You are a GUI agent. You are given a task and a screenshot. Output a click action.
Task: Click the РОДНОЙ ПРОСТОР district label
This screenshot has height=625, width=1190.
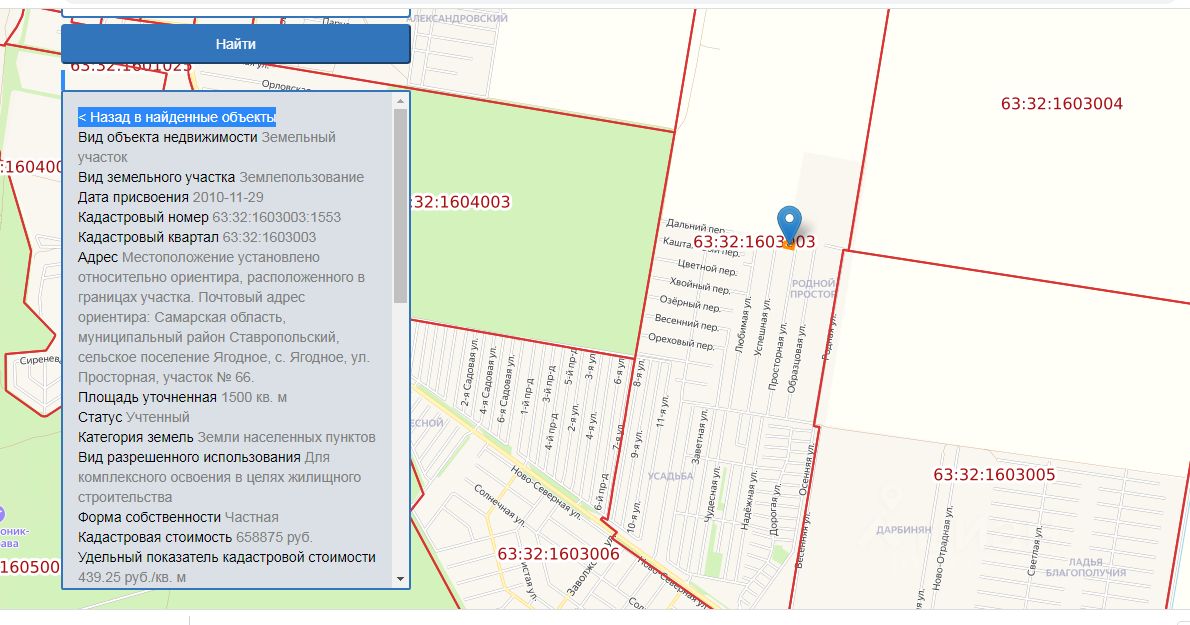[x=813, y=288]
